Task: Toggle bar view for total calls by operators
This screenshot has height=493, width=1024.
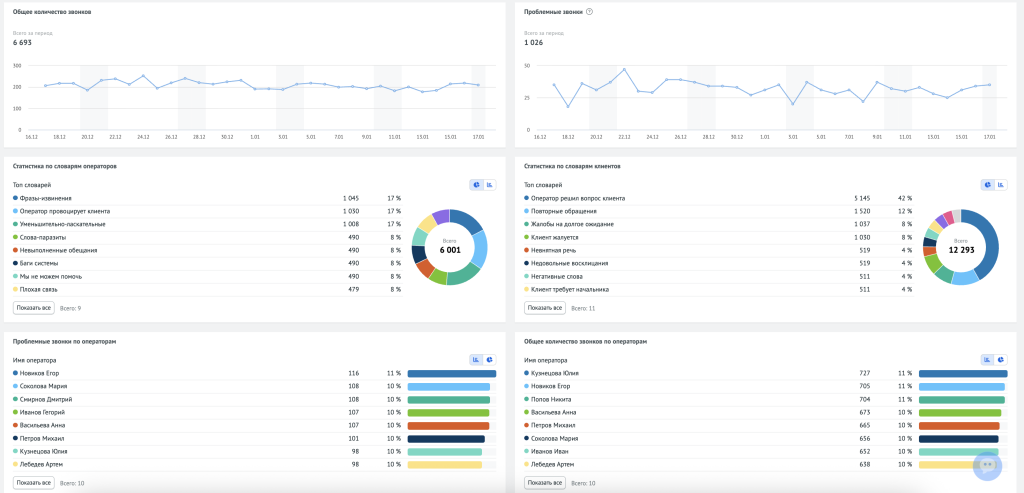Action: coord(987,359)
